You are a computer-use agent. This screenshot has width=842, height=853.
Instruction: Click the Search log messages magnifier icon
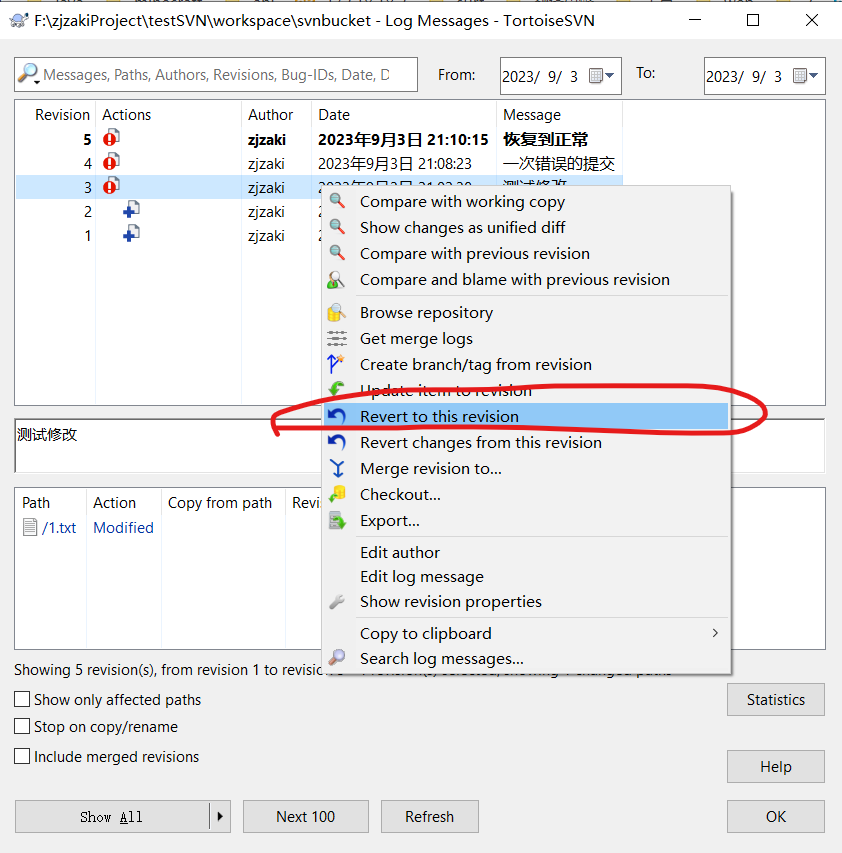337,658
